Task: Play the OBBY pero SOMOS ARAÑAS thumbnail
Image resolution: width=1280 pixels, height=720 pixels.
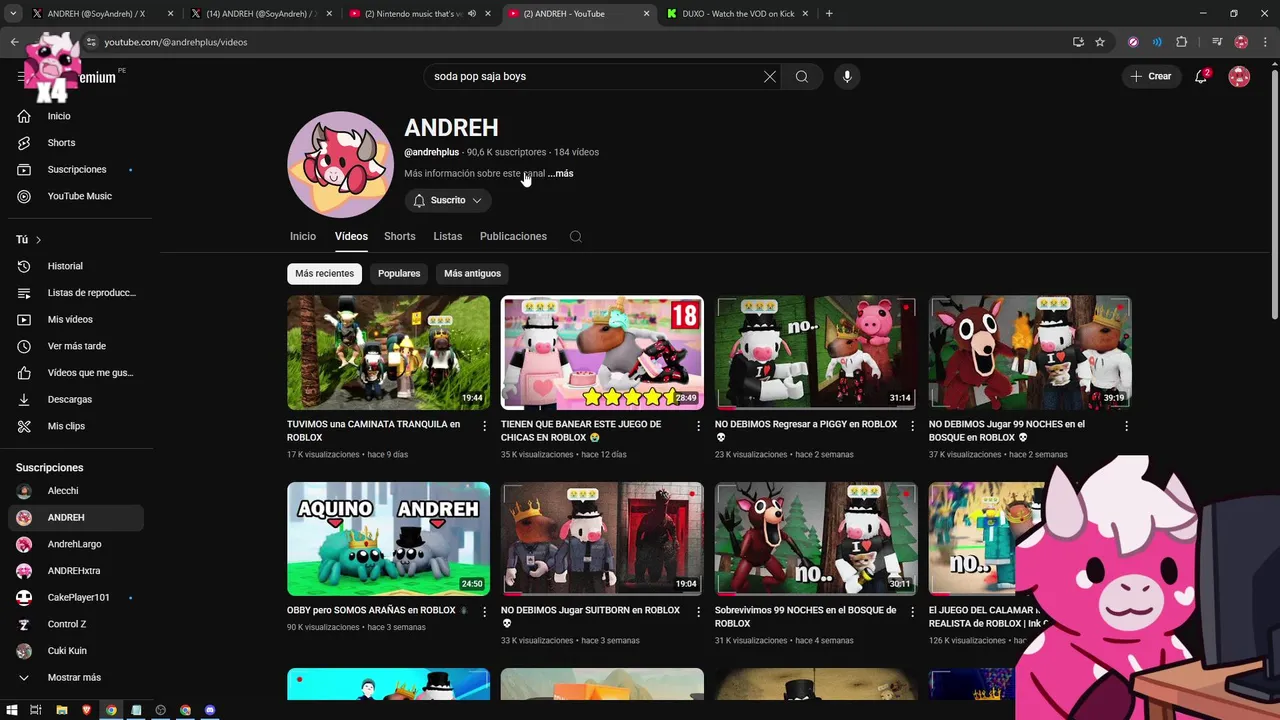Action: pos(388,539)
